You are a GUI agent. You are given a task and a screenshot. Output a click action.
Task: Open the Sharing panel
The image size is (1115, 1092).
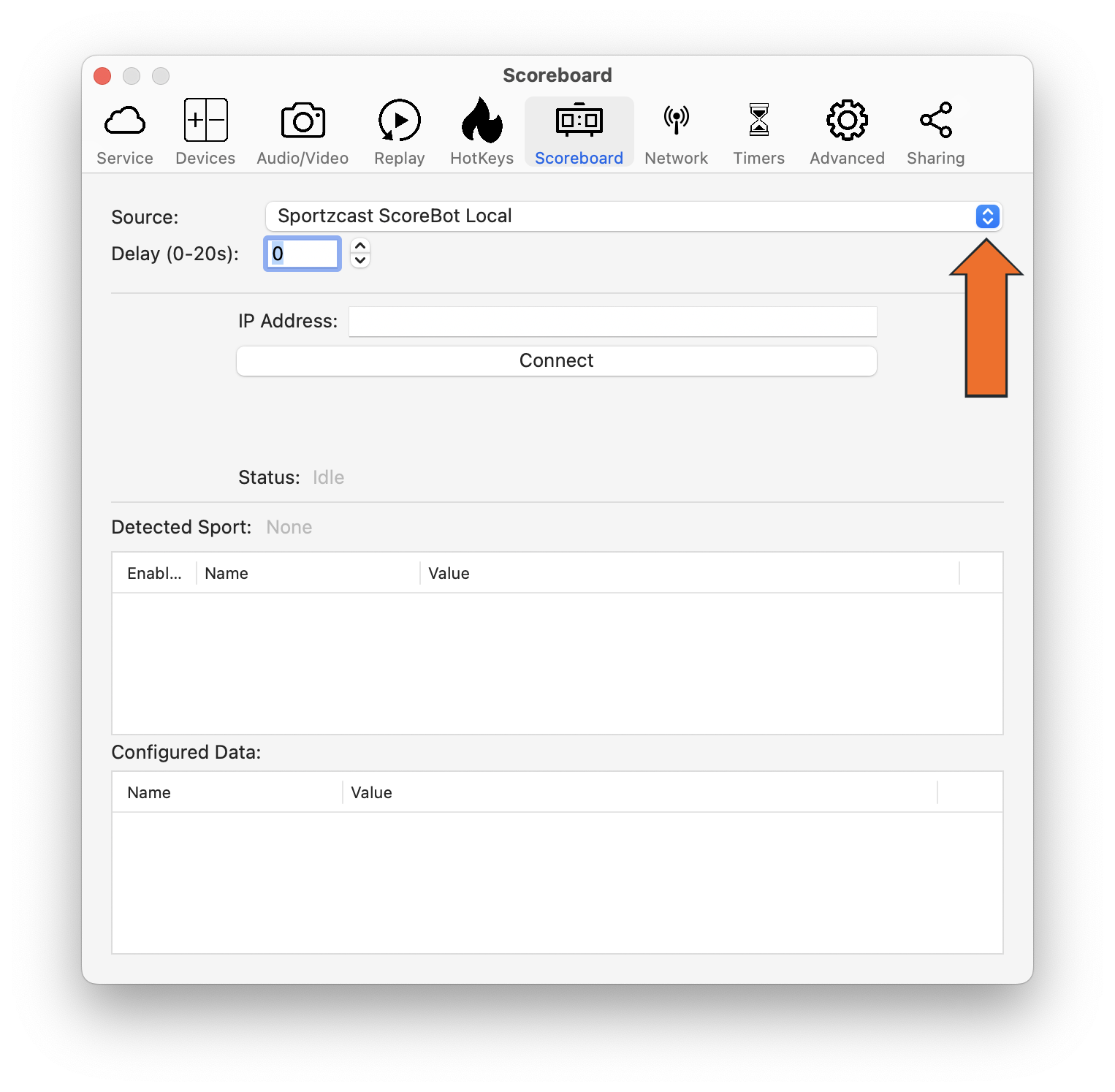tap(935, 132)
